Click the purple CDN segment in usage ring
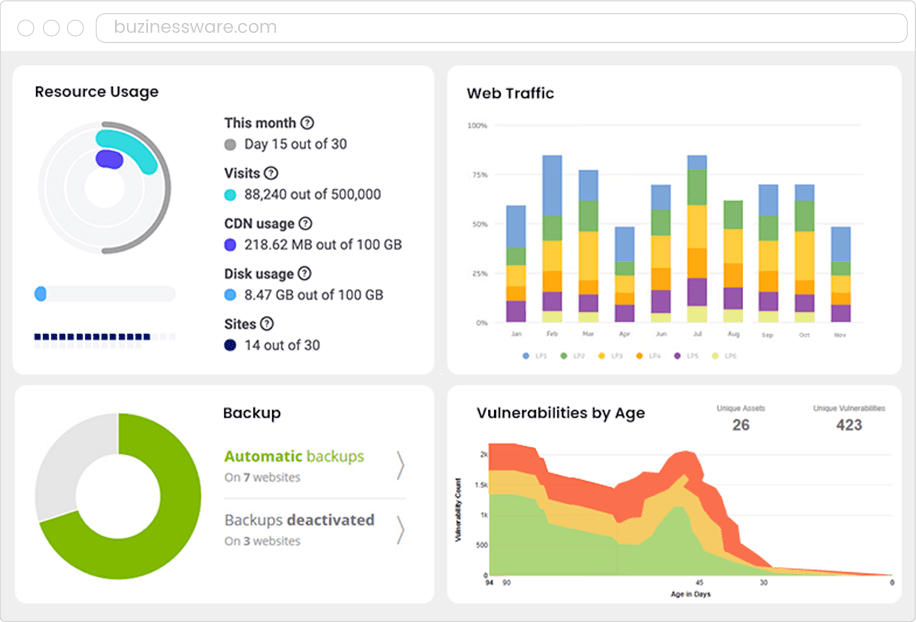Screen dimensions: 916x622 109,159
